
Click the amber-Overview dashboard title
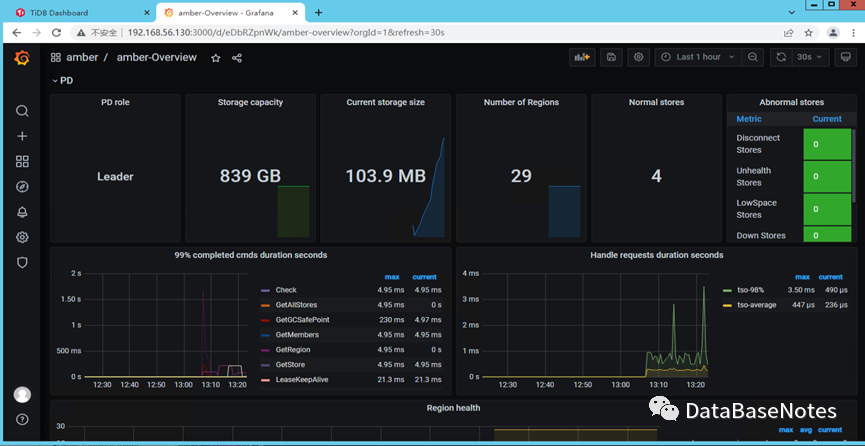click(157, 57)
